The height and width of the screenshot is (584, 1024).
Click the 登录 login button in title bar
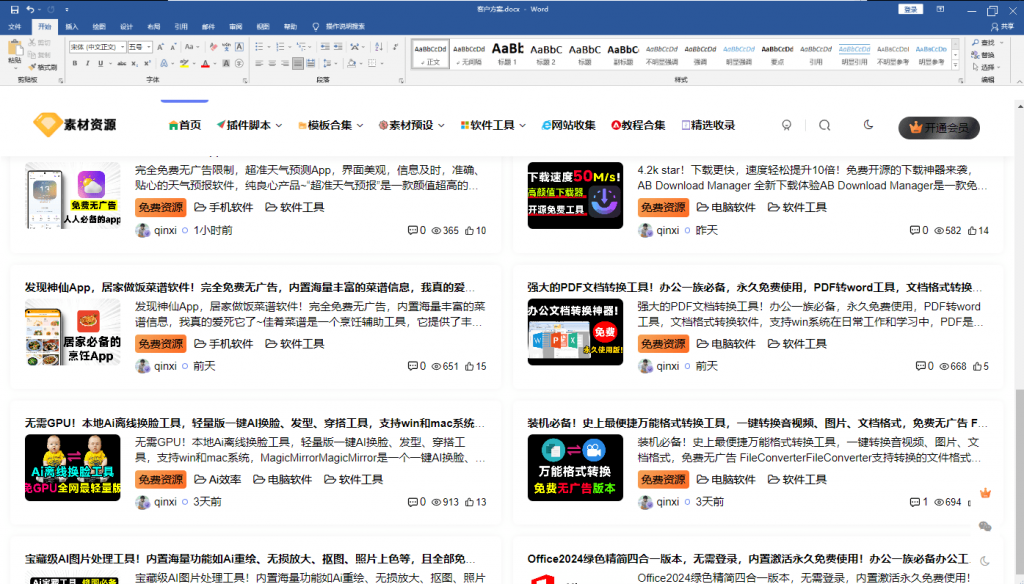(911, 9)
